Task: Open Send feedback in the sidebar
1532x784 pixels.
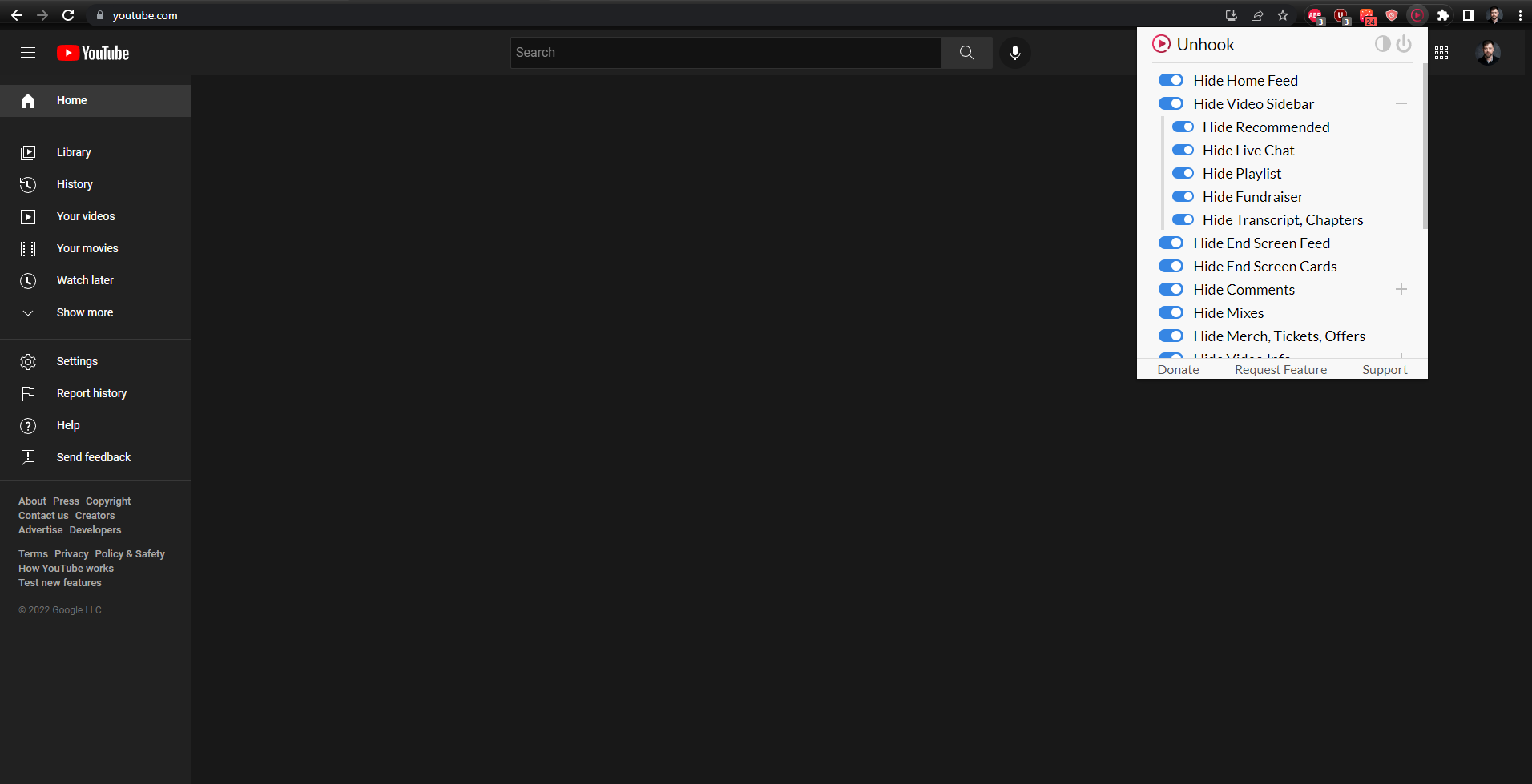Action: click(95, 457)
